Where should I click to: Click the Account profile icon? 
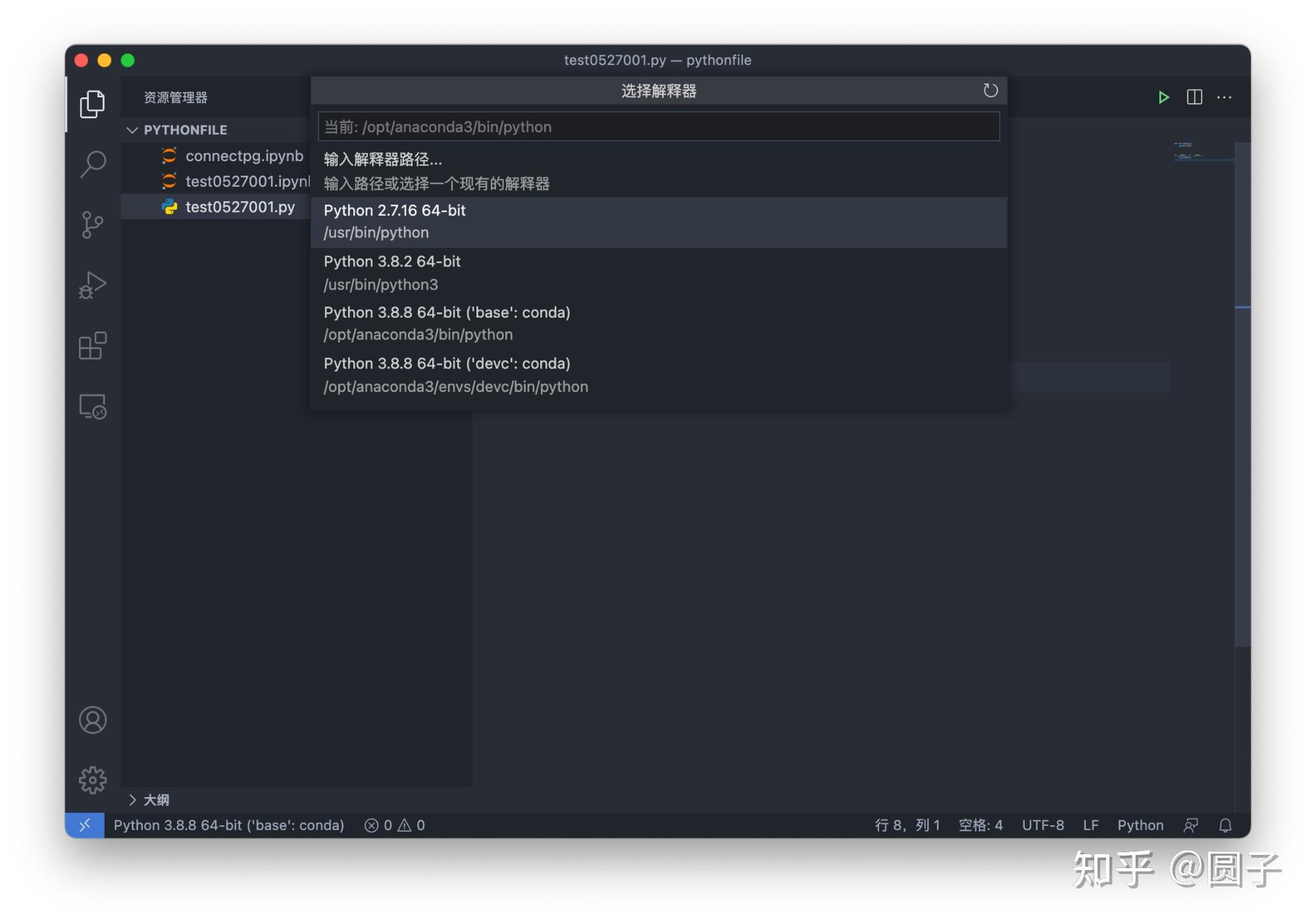[93, 720]
